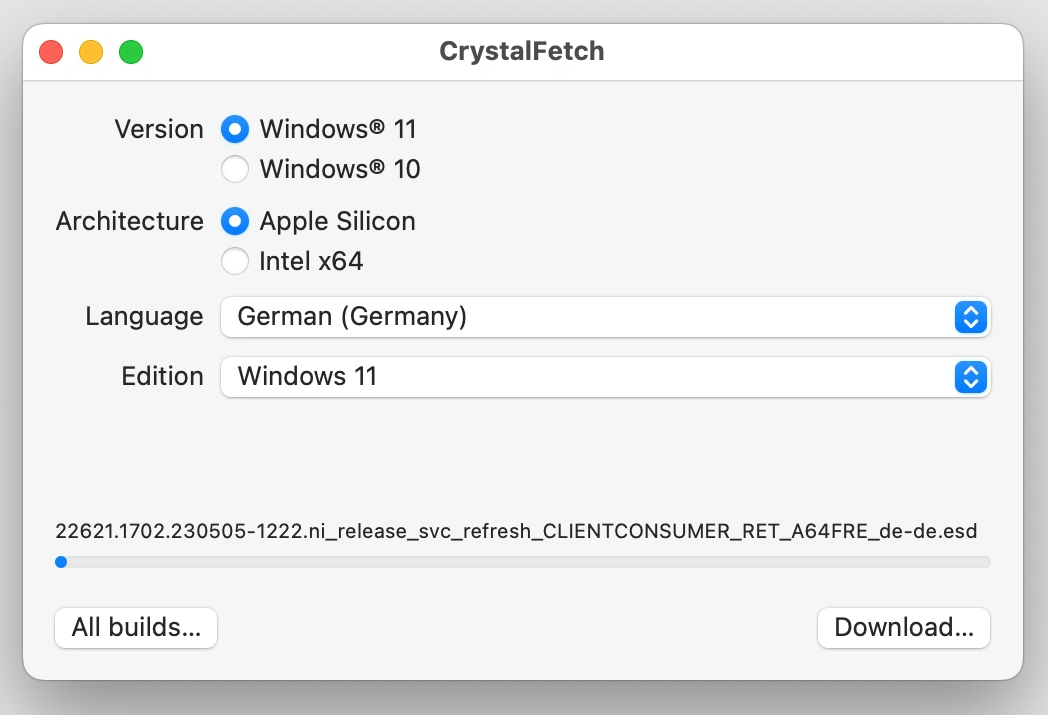Expand the Edition dropdown showing Windows 11

[588, 377]
